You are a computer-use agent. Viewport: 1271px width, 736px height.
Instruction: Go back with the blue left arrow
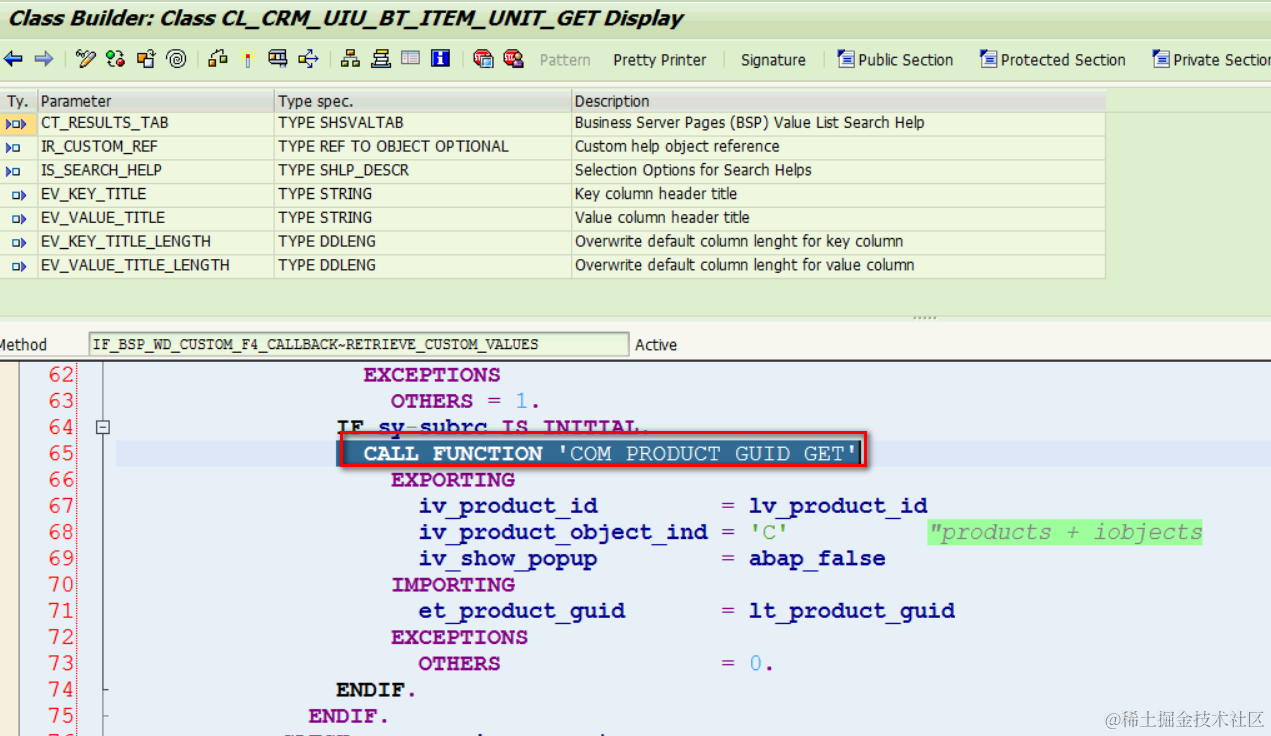(13, 59)
